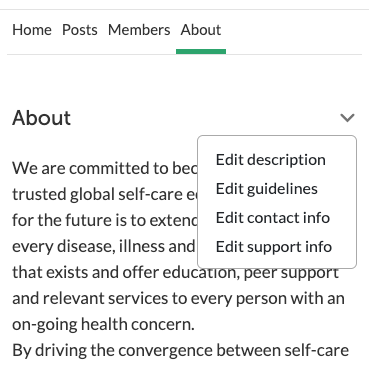369x365 pixels.
Task: Open Edit support info option
Action: (x=274, y=247)
